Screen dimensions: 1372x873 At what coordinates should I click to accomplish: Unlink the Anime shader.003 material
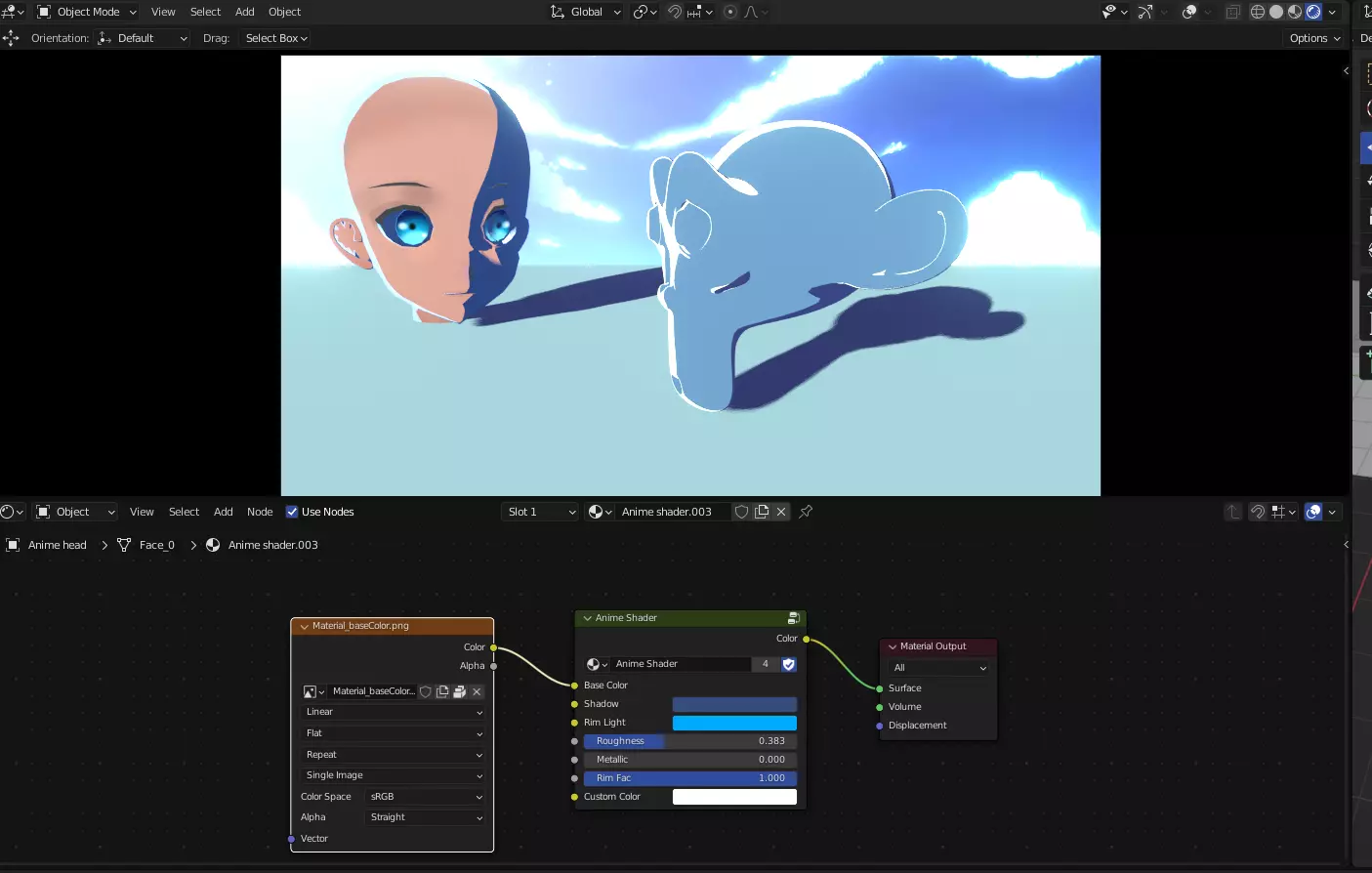[x=781, y=512]
